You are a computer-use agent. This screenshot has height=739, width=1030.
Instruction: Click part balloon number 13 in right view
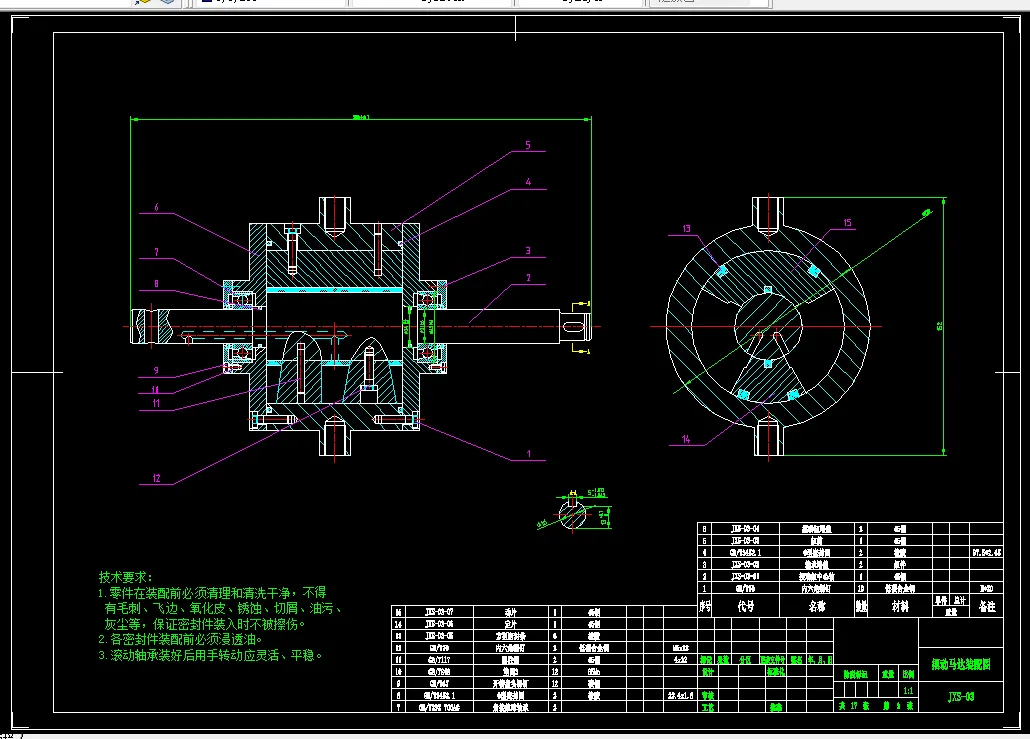(x=686, y=229)
